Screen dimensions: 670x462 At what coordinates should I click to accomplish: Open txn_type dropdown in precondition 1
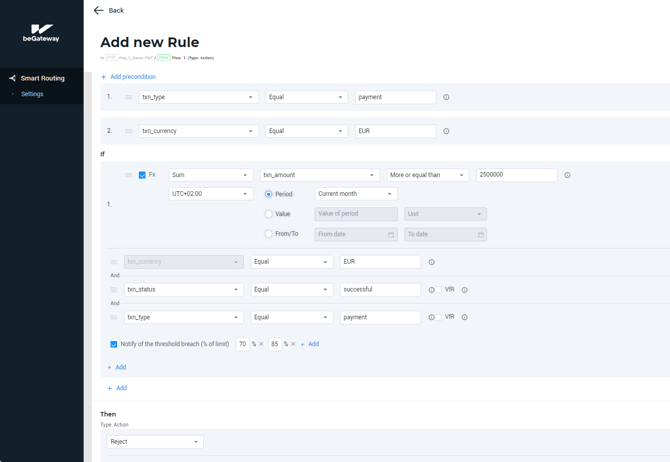(199, 97)
